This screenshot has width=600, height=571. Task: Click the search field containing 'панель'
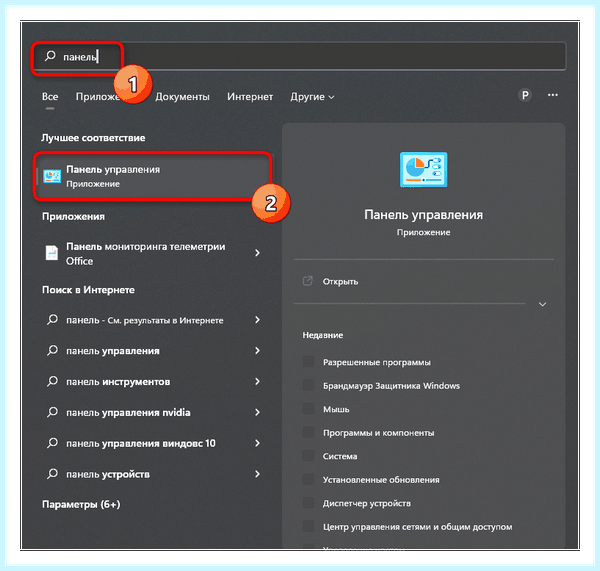point(299,56)
